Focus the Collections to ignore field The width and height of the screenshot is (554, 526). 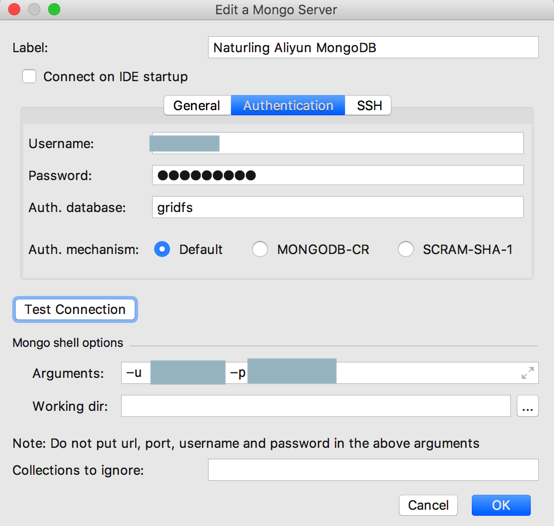373,470
